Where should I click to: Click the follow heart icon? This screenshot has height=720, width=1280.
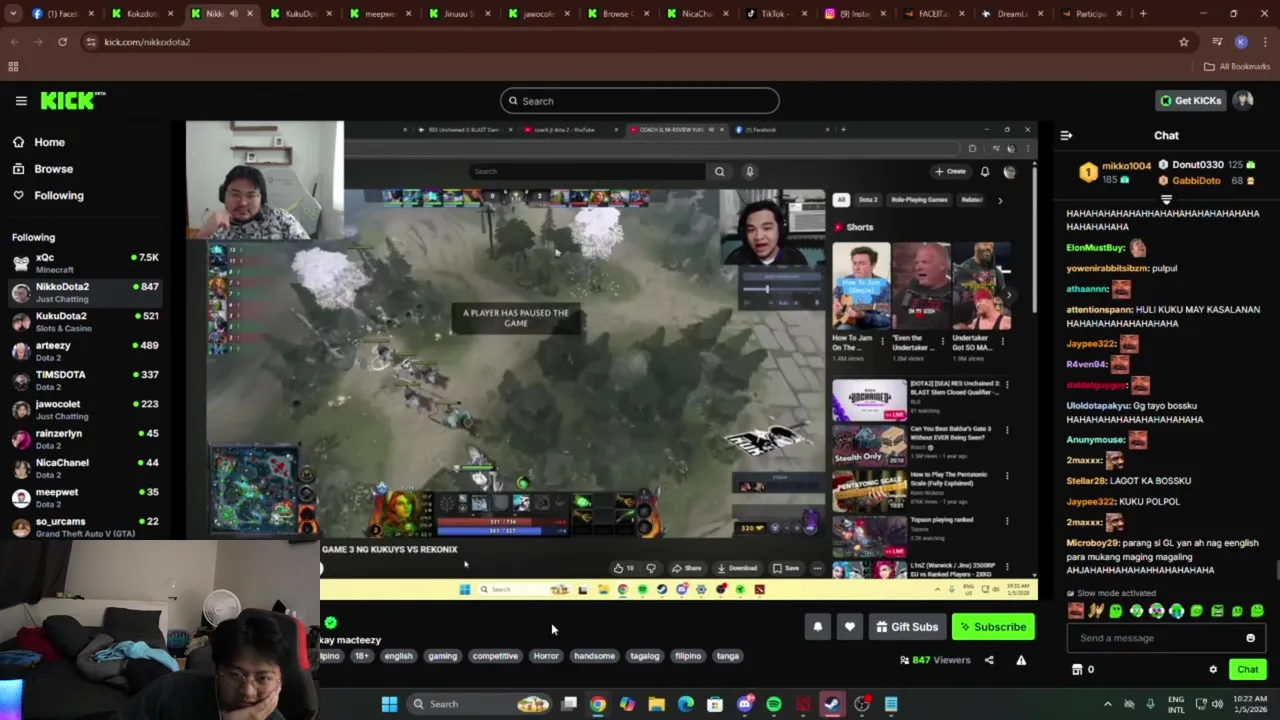click(849, 627)
